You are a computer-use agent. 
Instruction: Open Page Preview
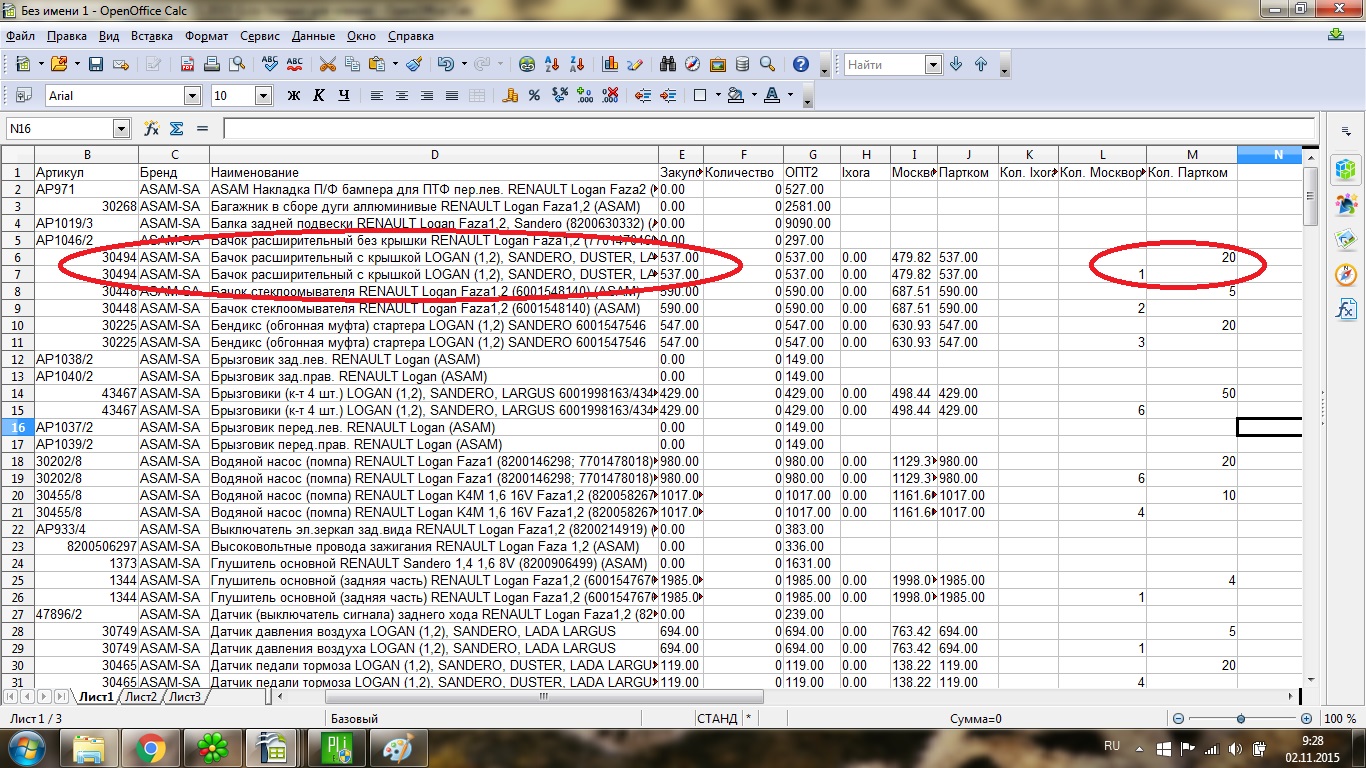pyautogui.click(x=237, y=64)
